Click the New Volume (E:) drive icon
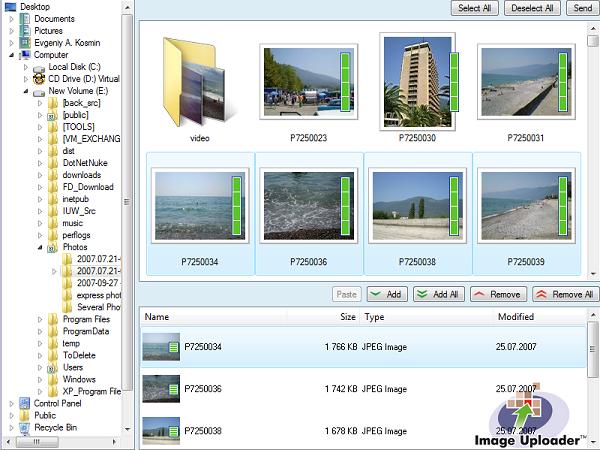 tap(39, 91)
